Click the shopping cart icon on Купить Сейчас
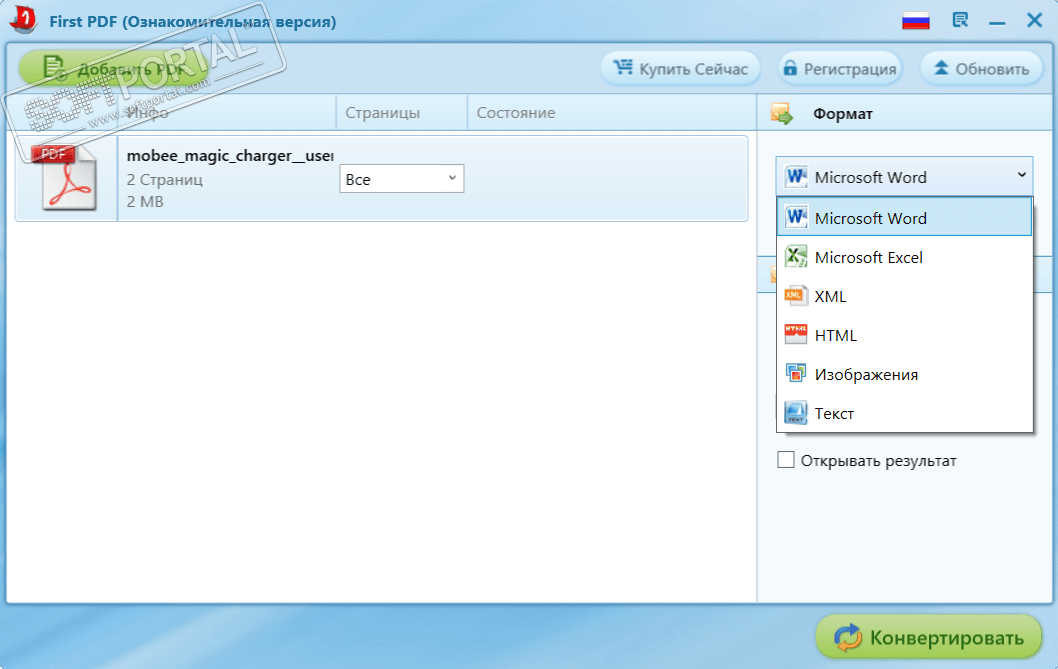The width and height of the screenshot is (1058, 669). tap(623, 68)
